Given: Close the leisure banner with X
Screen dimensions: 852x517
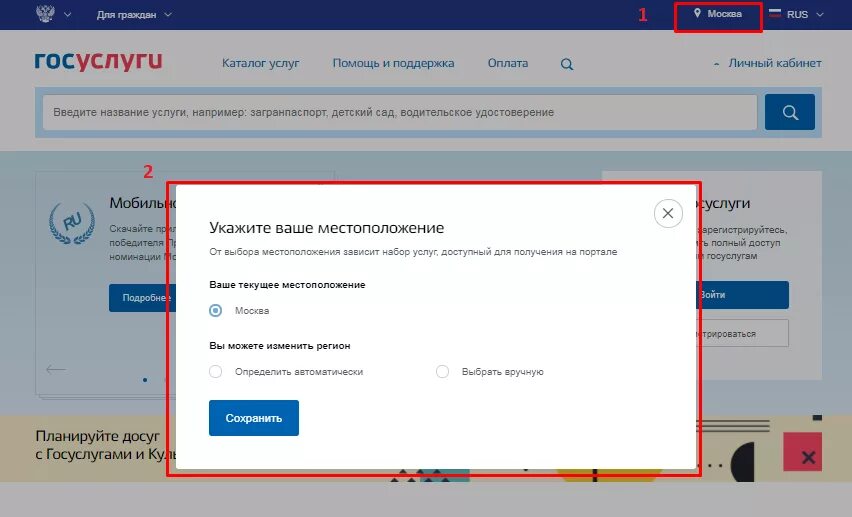Looking at the screenshot, I should 807,457.
